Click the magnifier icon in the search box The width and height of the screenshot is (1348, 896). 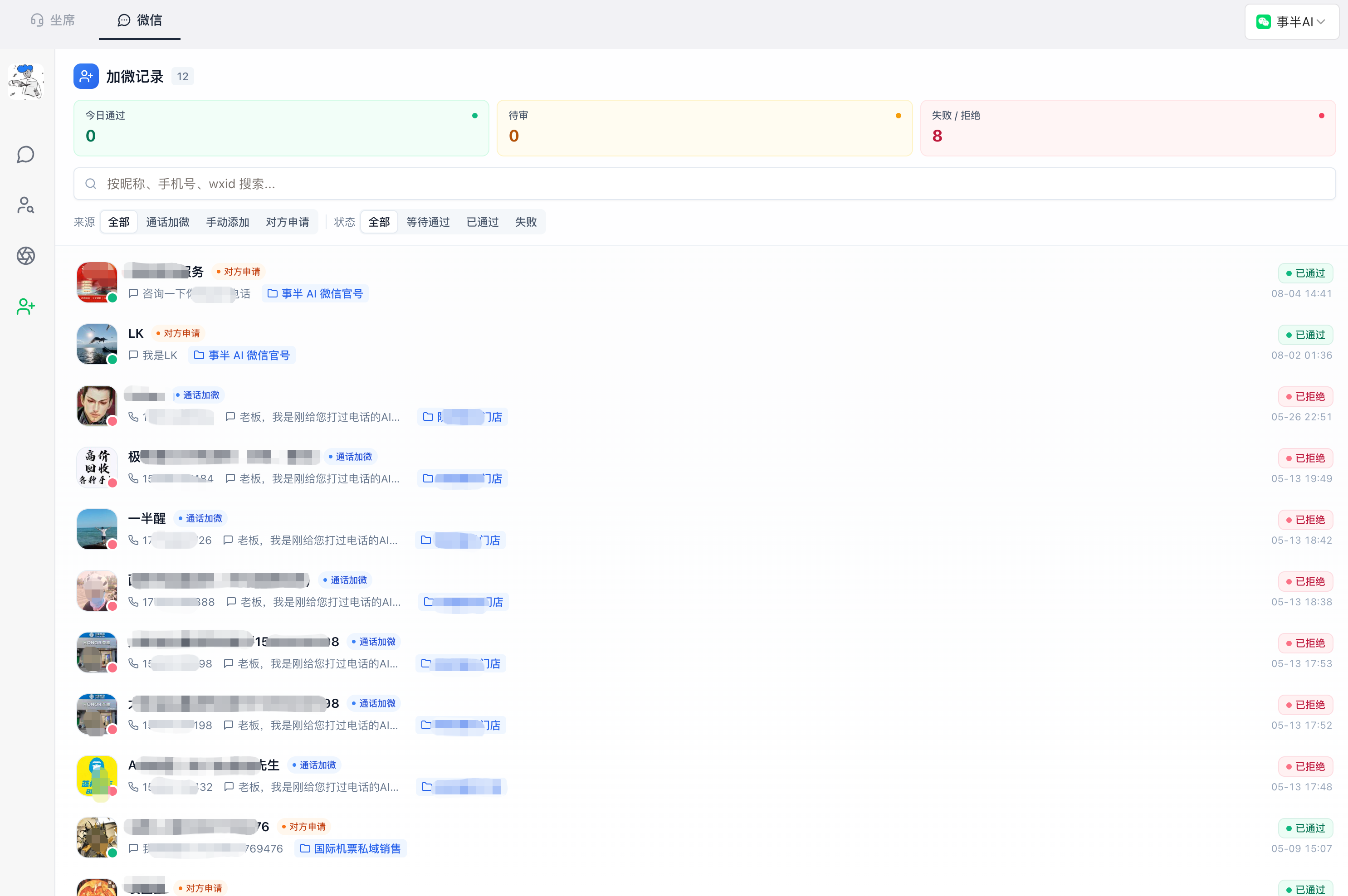90,184
